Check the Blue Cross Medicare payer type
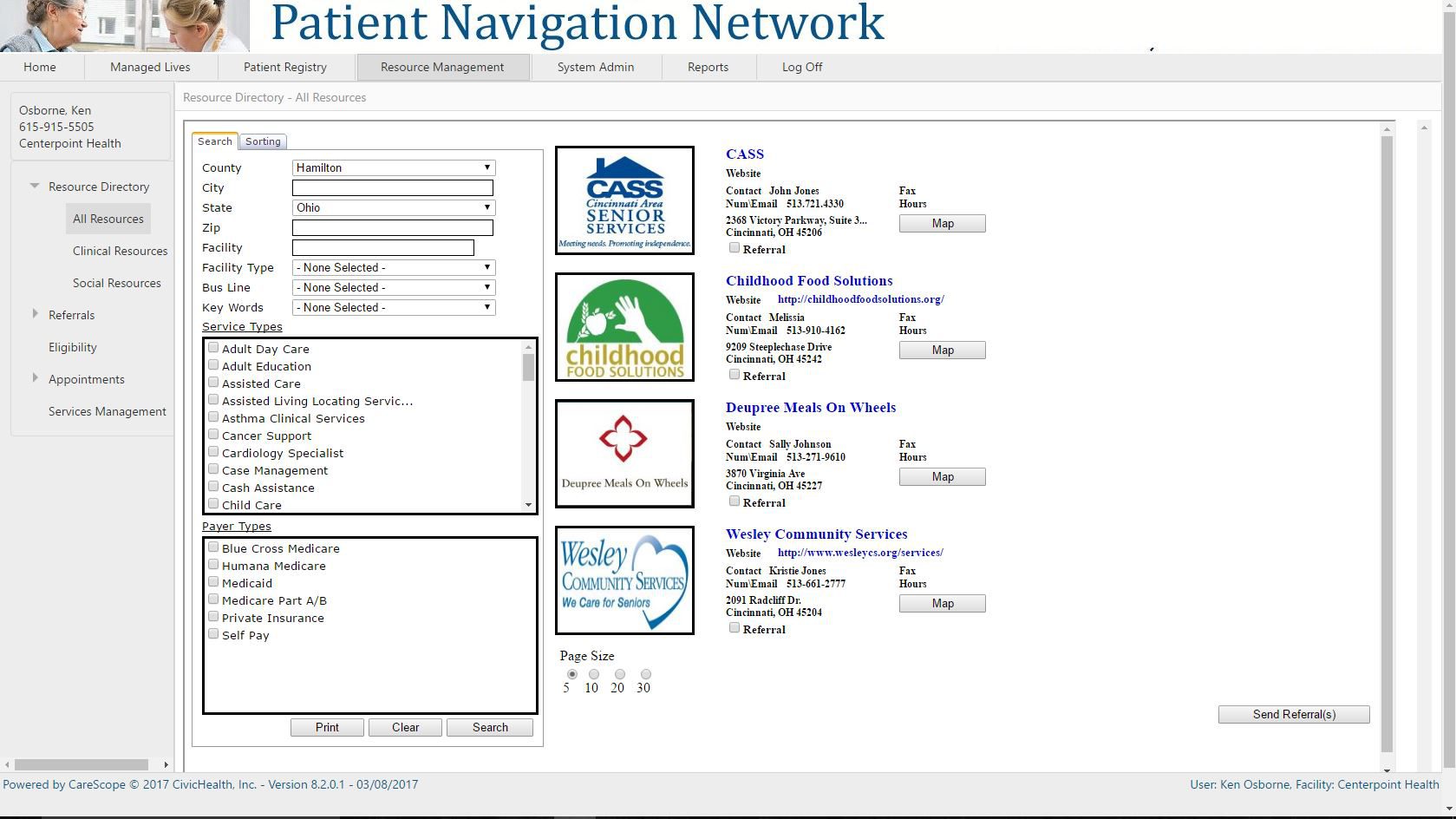This screenshot has height=819, width=1456. click(x=213, y=547)
